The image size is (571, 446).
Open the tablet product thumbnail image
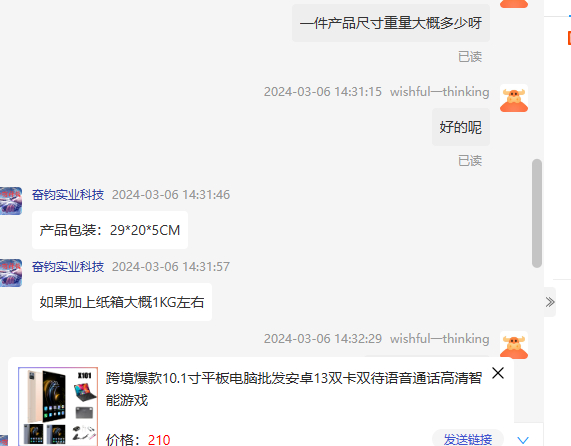tap(58, 406)
